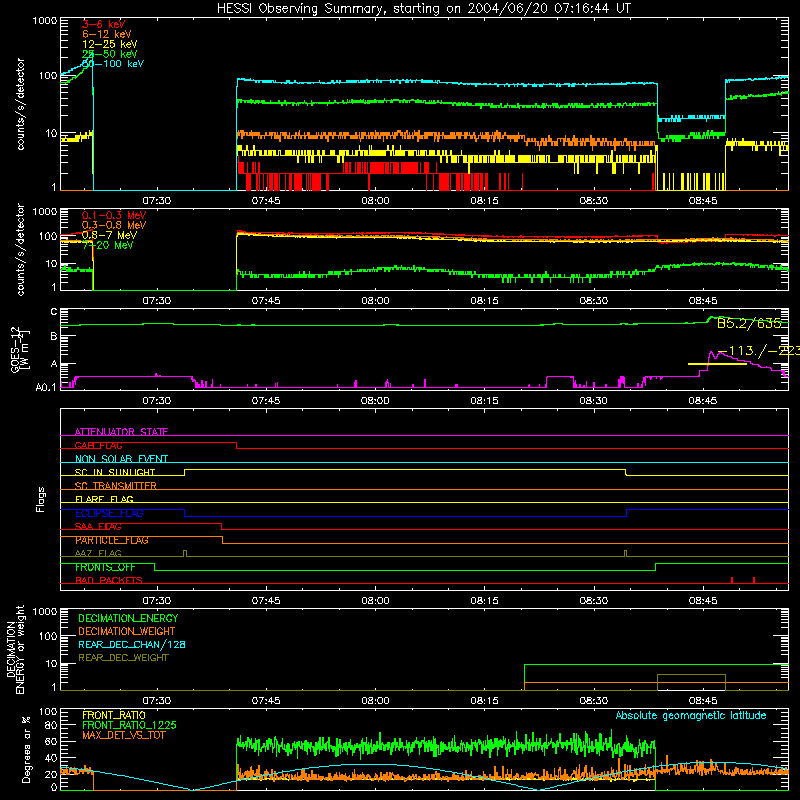Click the FRONT_RATIO_1225 legend label
Viewport: 800px width, 800px height.
(x=129, y=725)
